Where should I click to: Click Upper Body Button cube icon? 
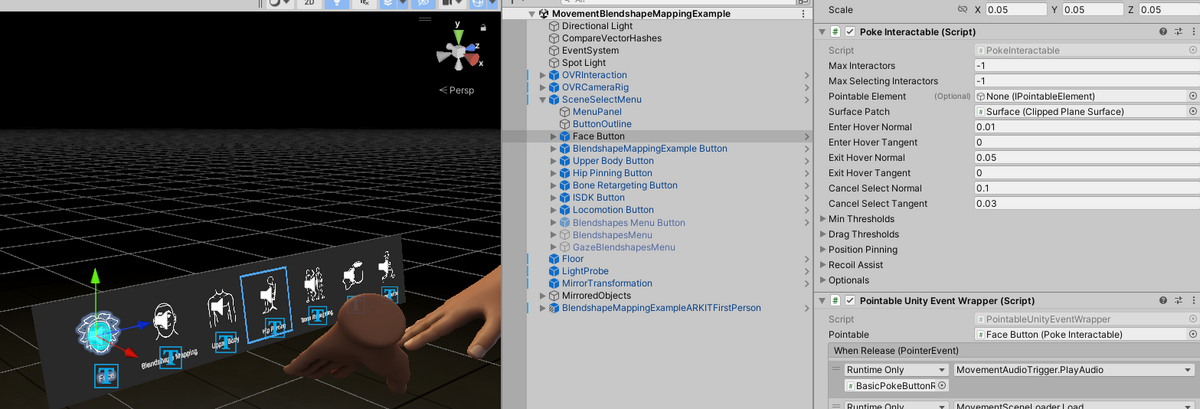[x=565, y=161]
